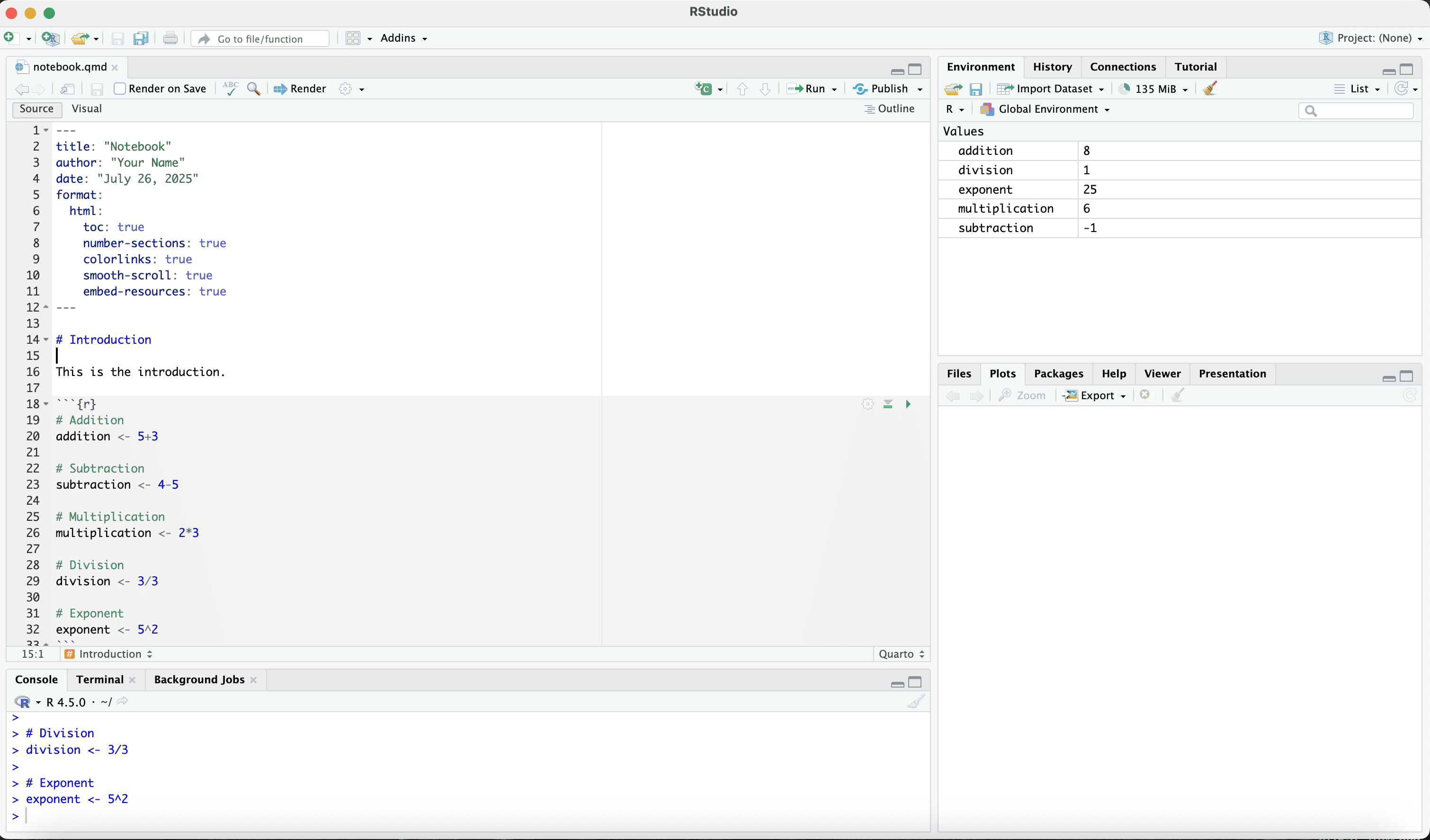This screenshot has height=840, width=1430.
Task: Toggle the document Outline pane
Action: click(889, 108)
